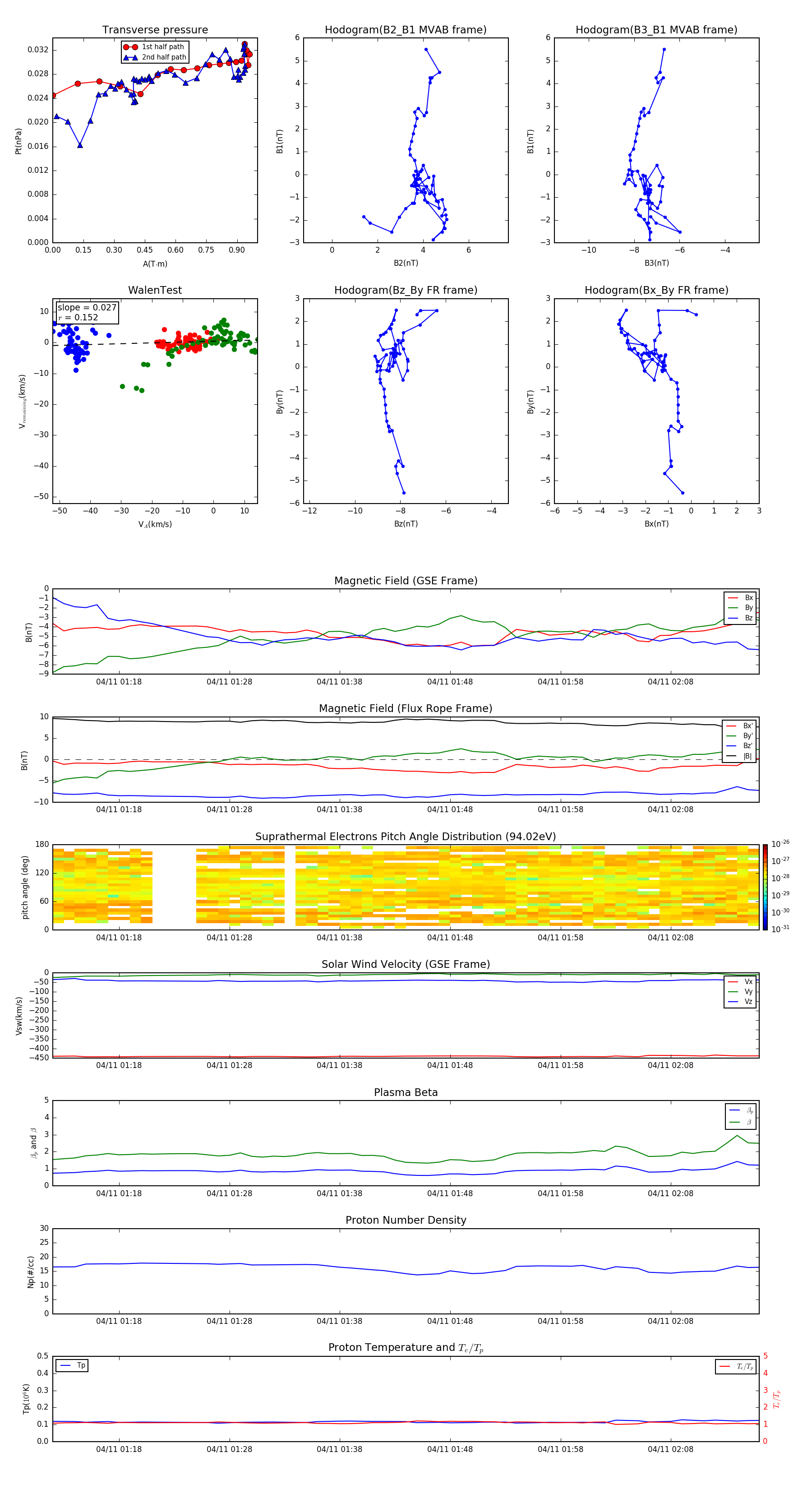Screen dimensions: 812x1489
Task: Click the 'Bx(nT)' x-axis label
Action: point(656,524)
